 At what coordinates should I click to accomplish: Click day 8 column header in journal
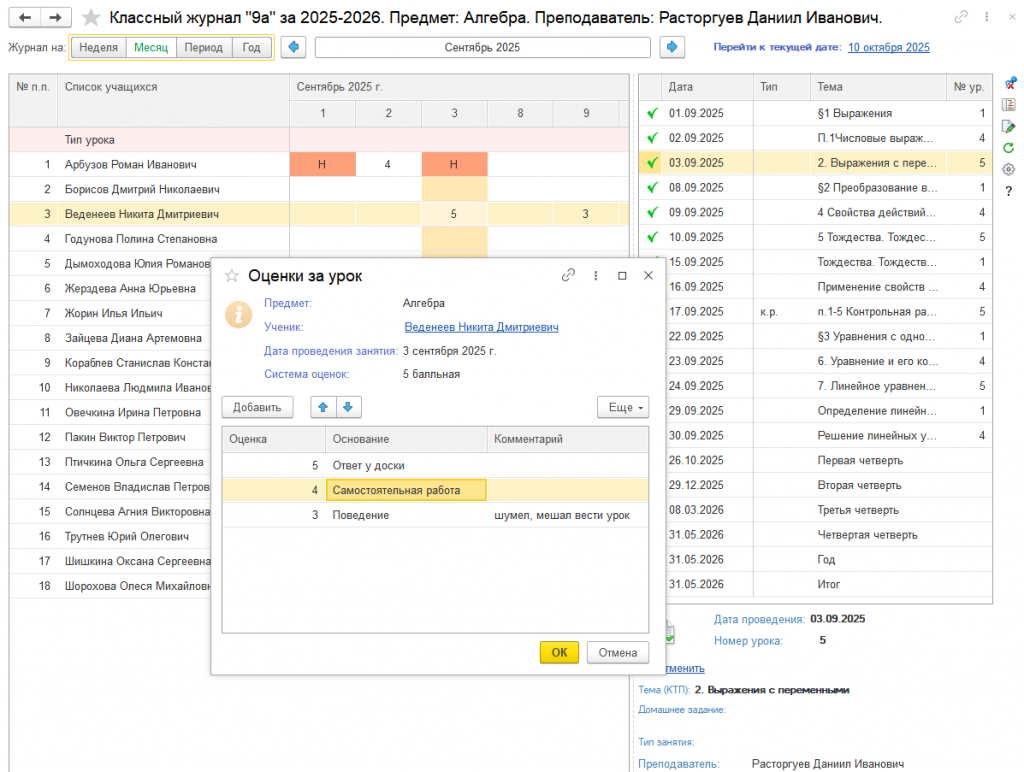(520, 113)
